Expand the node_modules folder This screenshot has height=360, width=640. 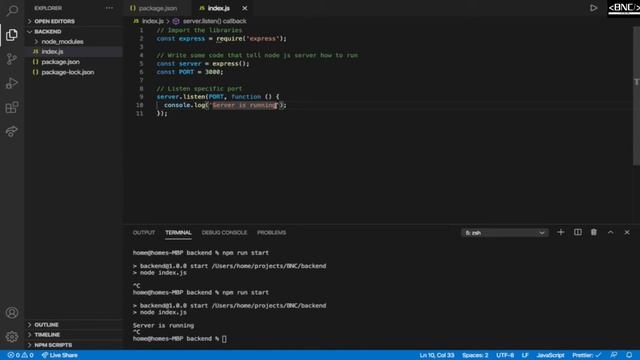pyautogui.click(x=62, y=42)
